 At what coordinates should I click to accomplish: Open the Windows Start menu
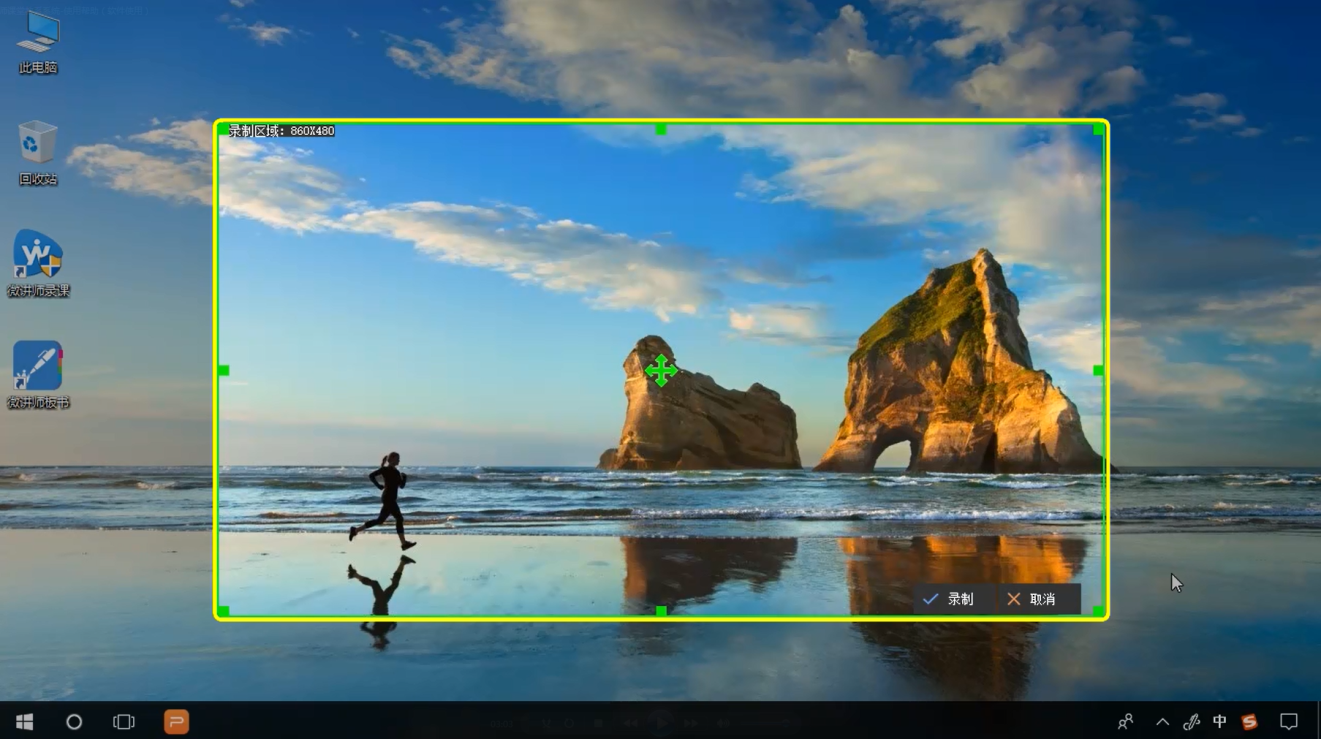(x=24, y=721)
